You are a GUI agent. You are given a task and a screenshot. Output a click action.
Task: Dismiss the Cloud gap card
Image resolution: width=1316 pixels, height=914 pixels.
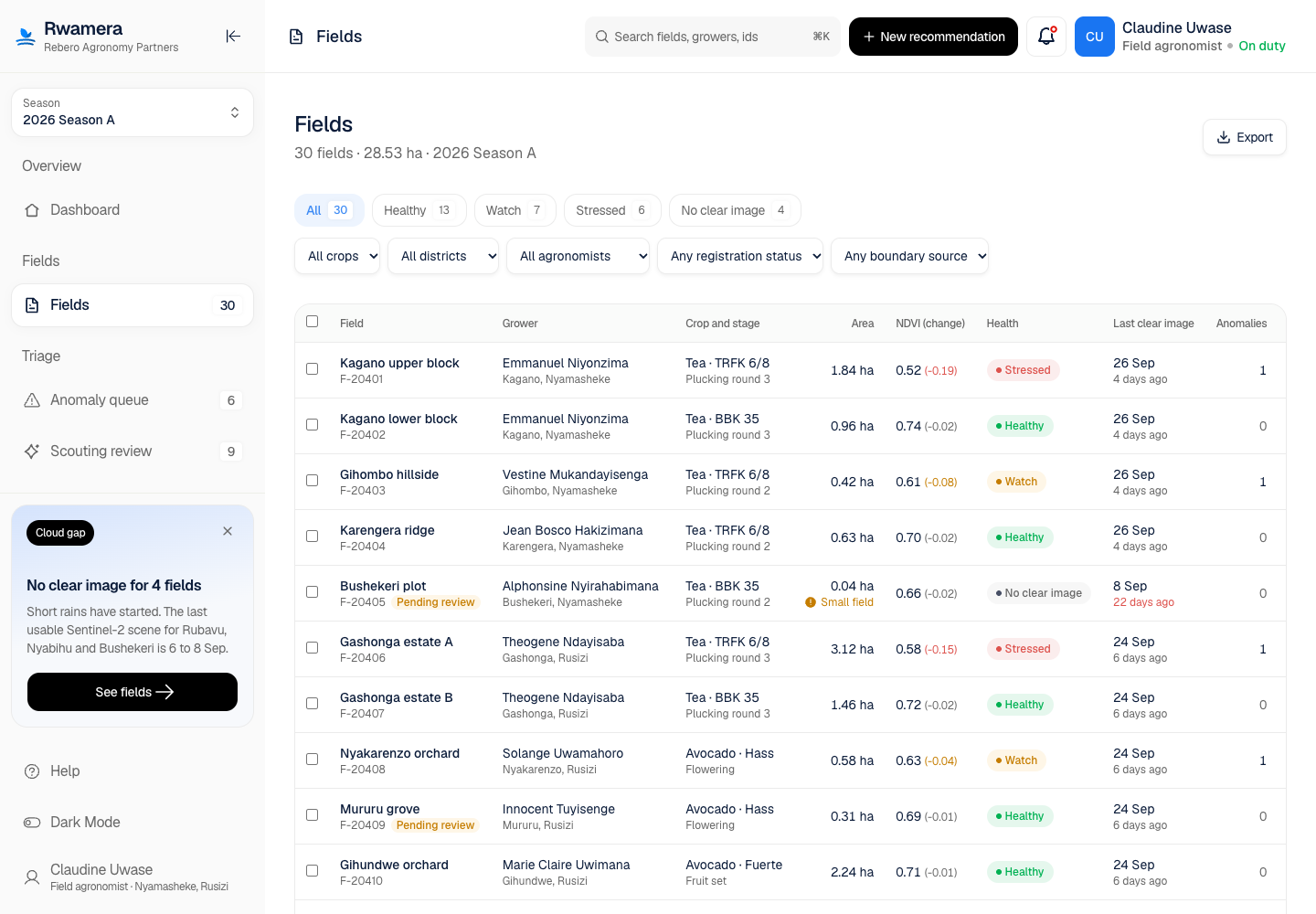coord(228,531)
